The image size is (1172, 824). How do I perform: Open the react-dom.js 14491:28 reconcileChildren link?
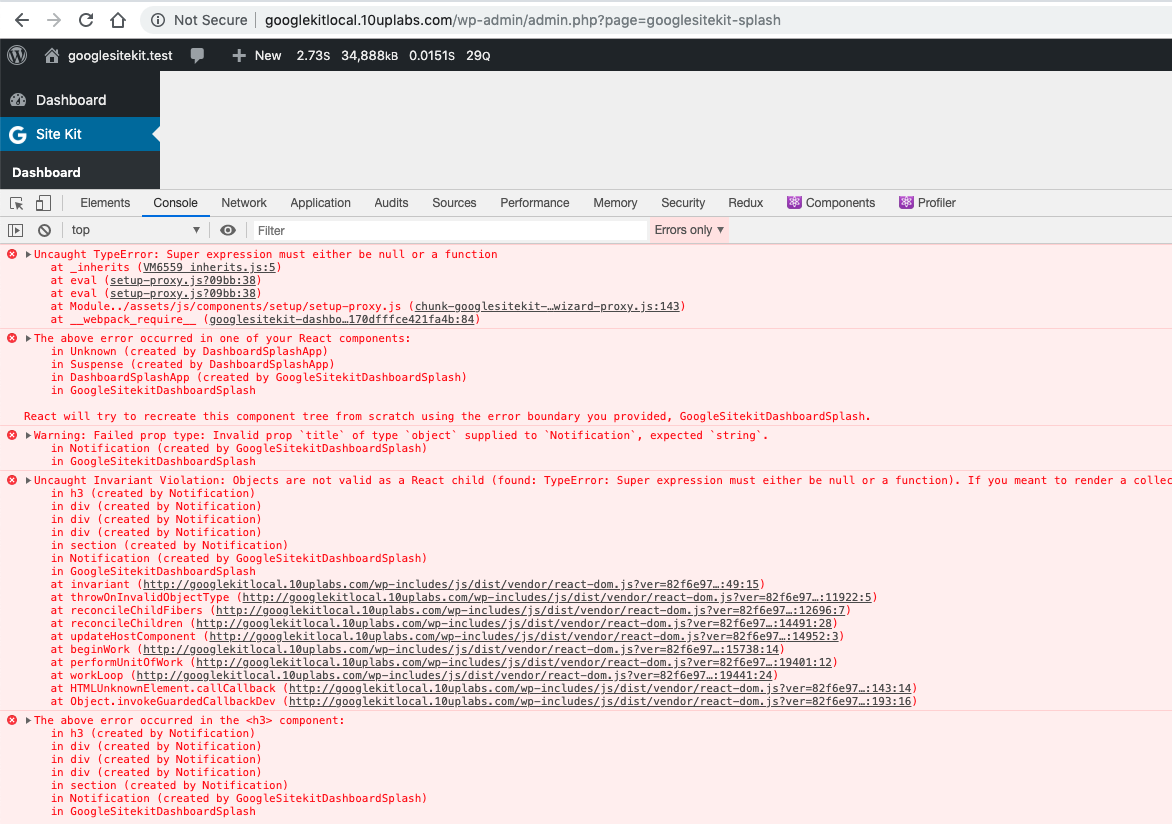513,624
